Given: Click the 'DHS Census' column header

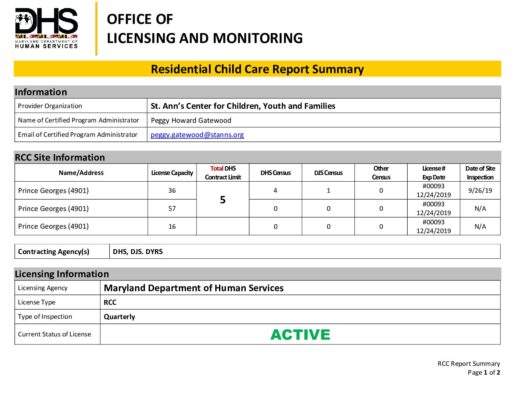Looking at the screenshot, I should point(275,173).
